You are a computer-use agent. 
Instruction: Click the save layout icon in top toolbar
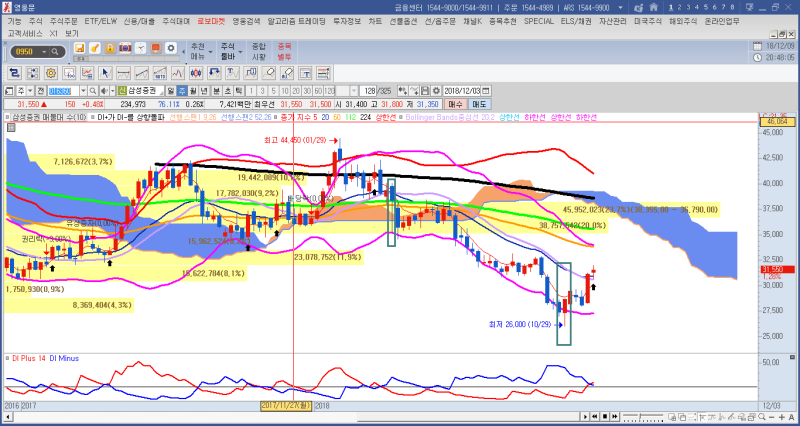[80, 48]
